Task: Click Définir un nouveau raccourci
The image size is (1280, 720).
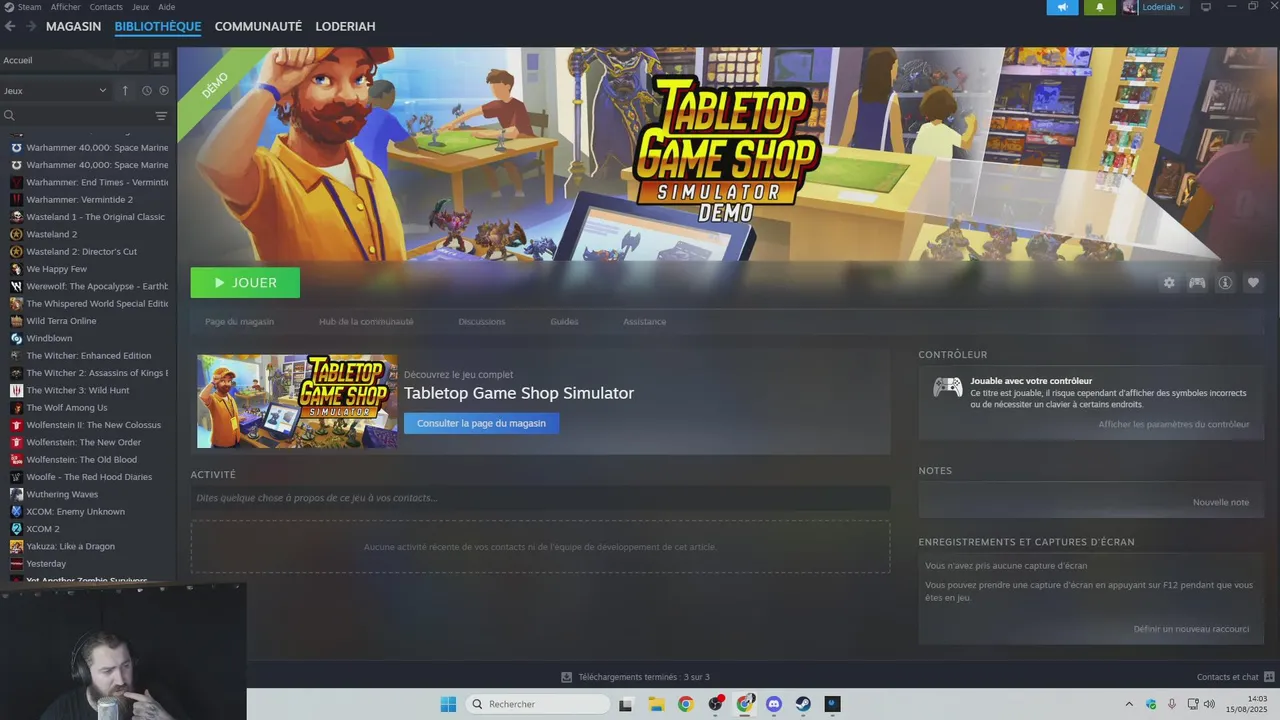Action: [x=1191, y=629]
